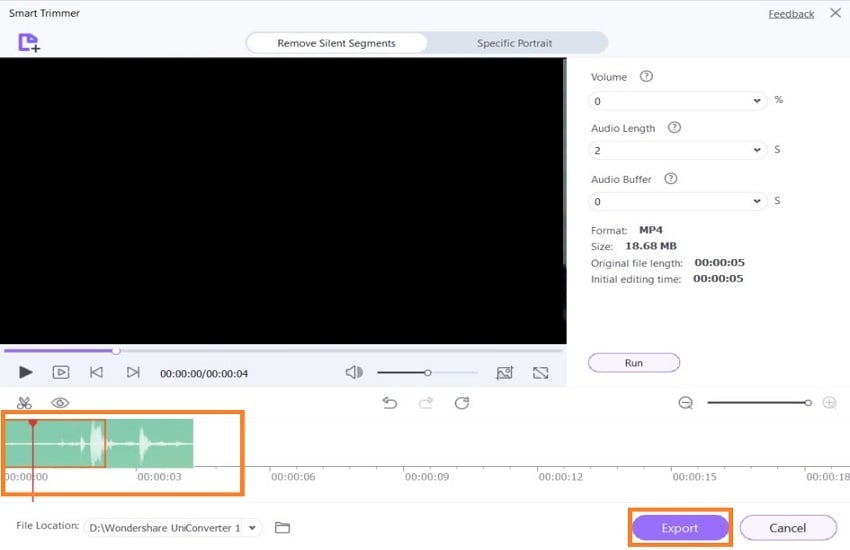Zoom in the timeline
Viewport: 850px width, 550px height.
point(829,403)
